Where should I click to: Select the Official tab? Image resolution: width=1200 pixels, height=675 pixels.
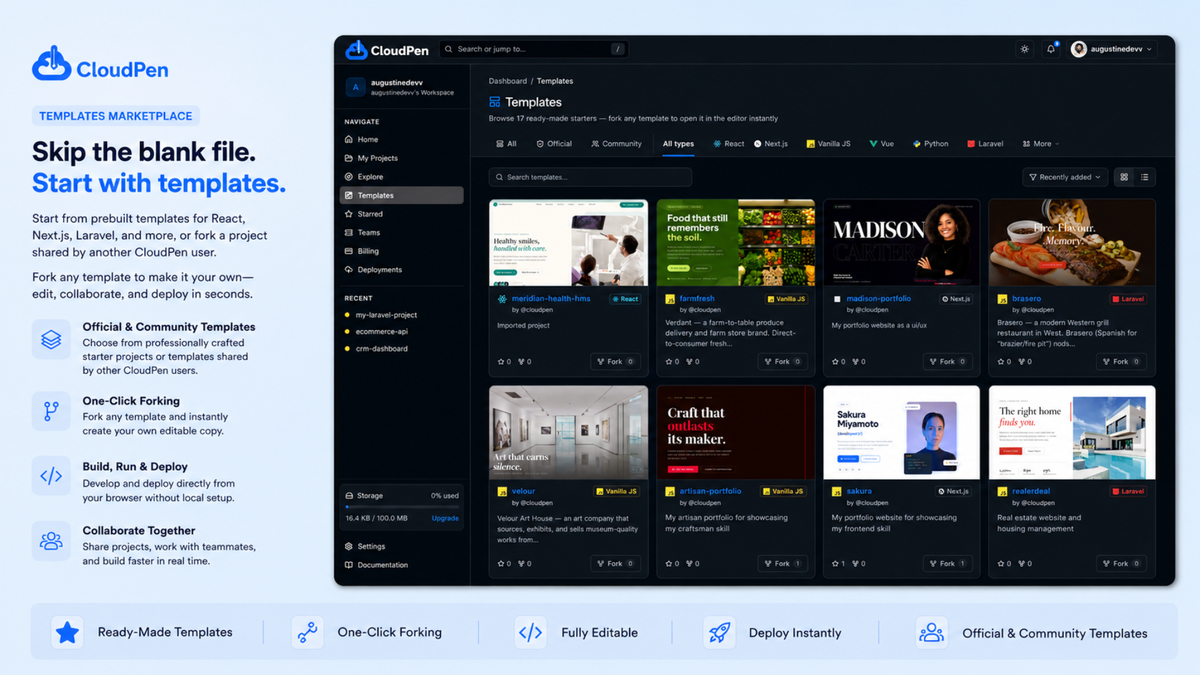pyautogui.click(x=554, y=144)
